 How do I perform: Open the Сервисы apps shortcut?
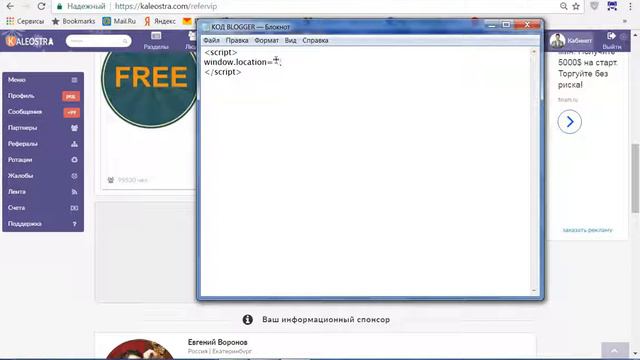[x=25, y=21]
